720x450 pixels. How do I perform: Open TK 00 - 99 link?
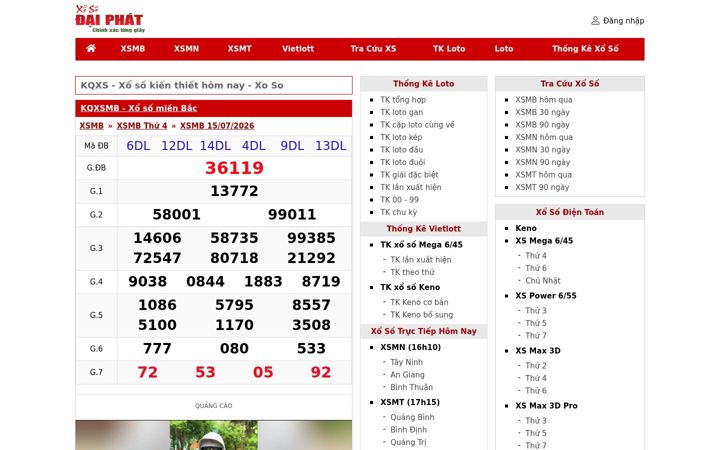[399, 200]
